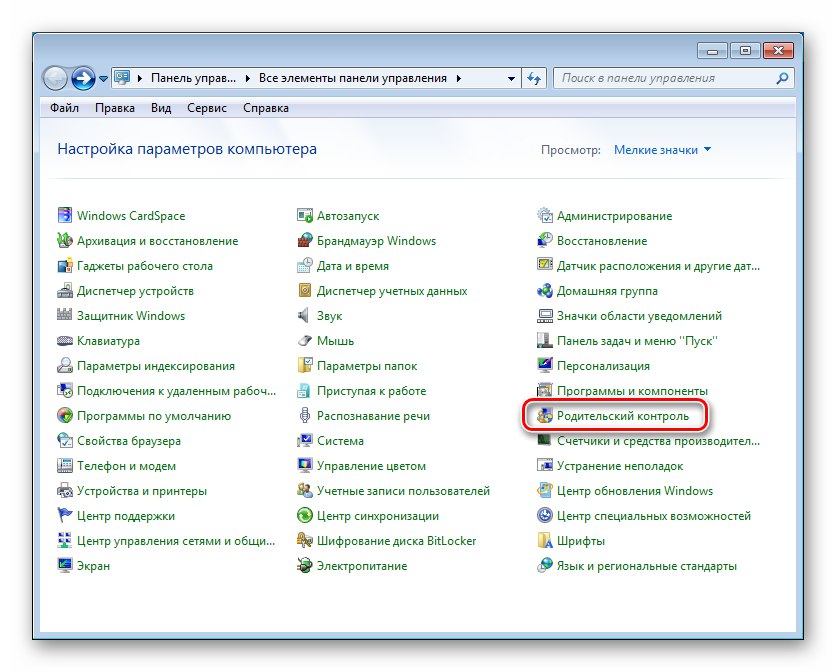Screen dimensions: 836x672
Task: Open the Брандмауэр Windows icon
Action: click(x=304, y=241)
